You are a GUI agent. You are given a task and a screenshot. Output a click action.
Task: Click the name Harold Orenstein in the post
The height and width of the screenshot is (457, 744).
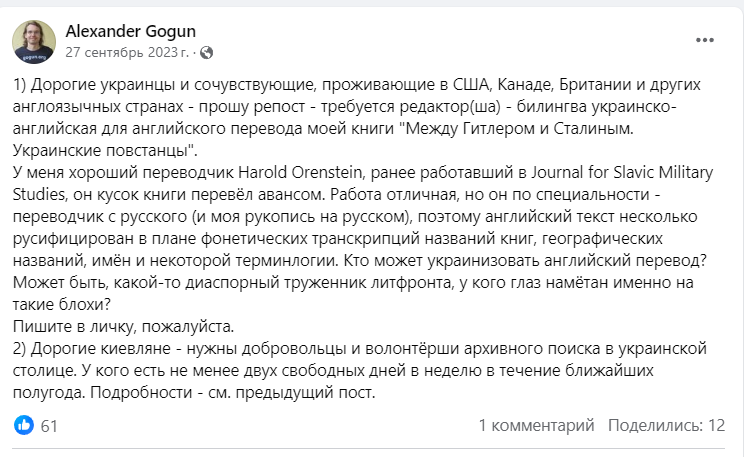[x=300, y=172]
